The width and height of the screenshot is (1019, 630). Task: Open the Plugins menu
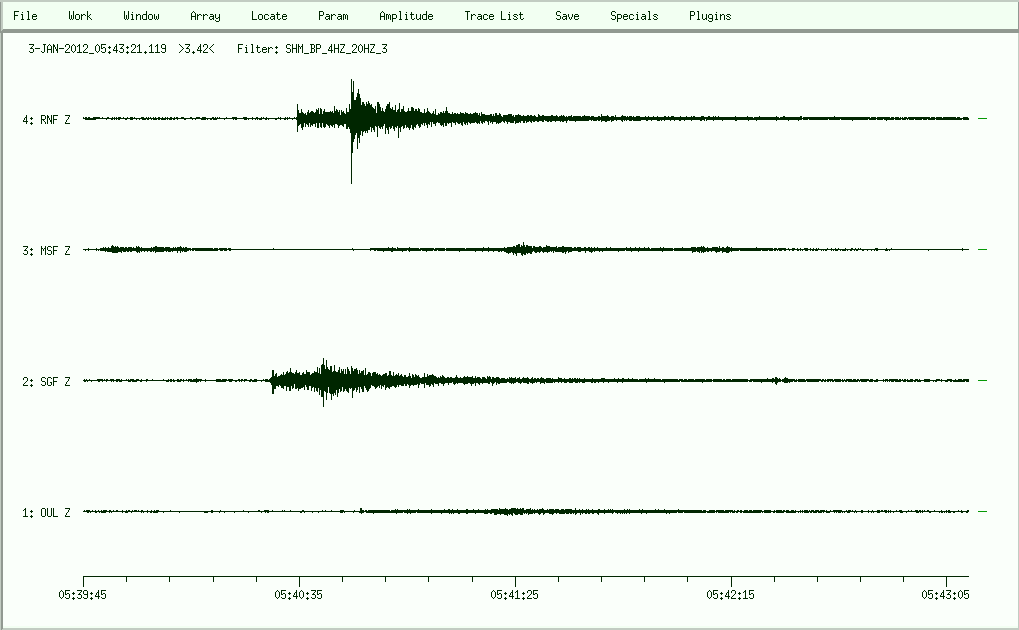(710, 16)
